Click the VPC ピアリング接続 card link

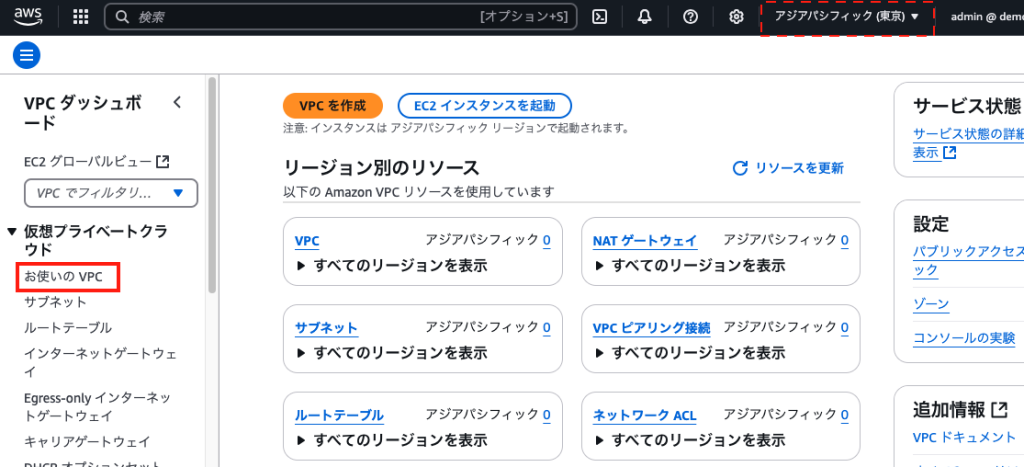point(651,328)
